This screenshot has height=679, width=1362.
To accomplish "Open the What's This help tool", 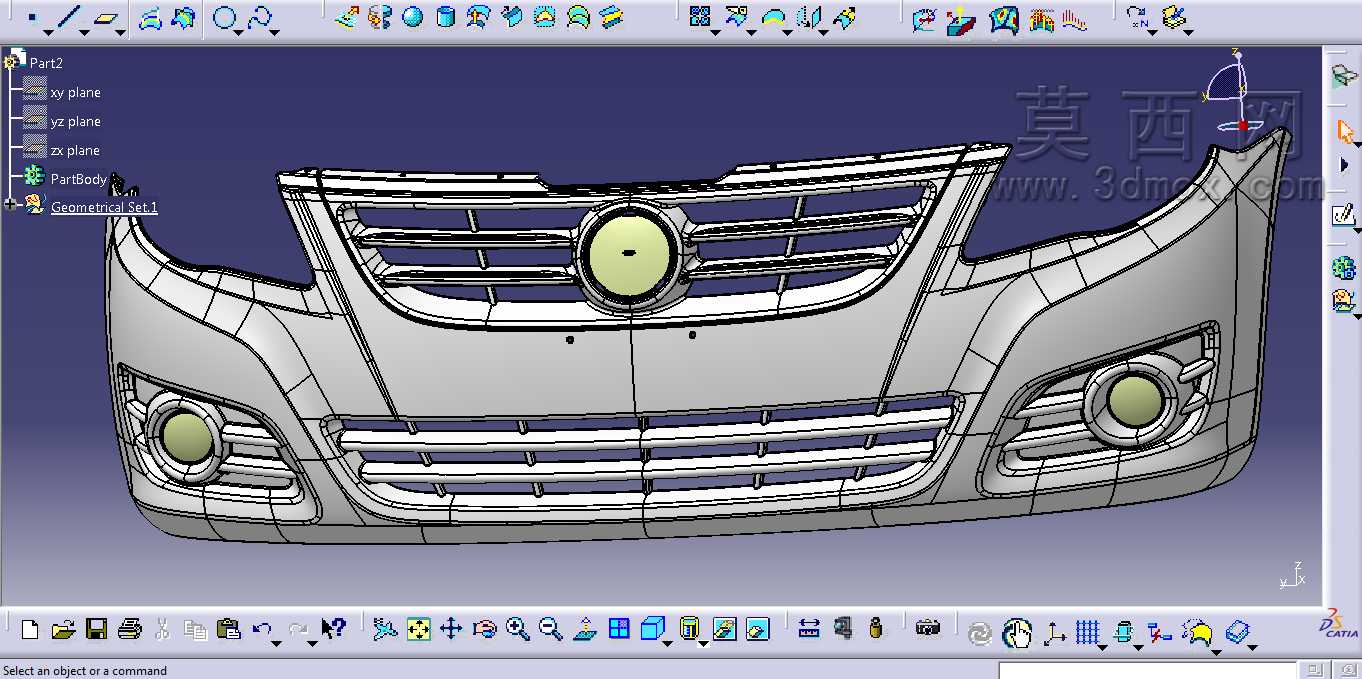I will pos(333,629).
